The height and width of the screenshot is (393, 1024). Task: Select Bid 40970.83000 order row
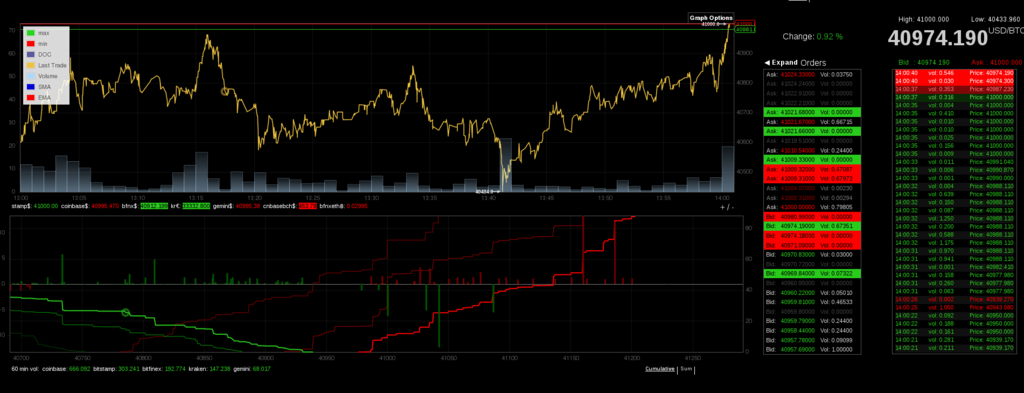[x=812, y=254]
